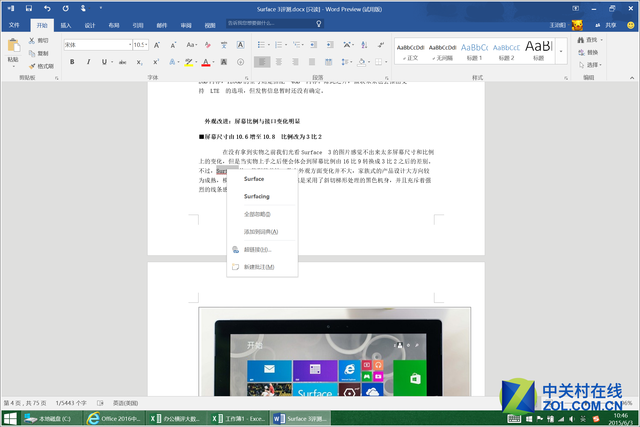Open the Find dropdown with binoculars
This screenshot has width=640, height=427.
click(x=590, y=40)
